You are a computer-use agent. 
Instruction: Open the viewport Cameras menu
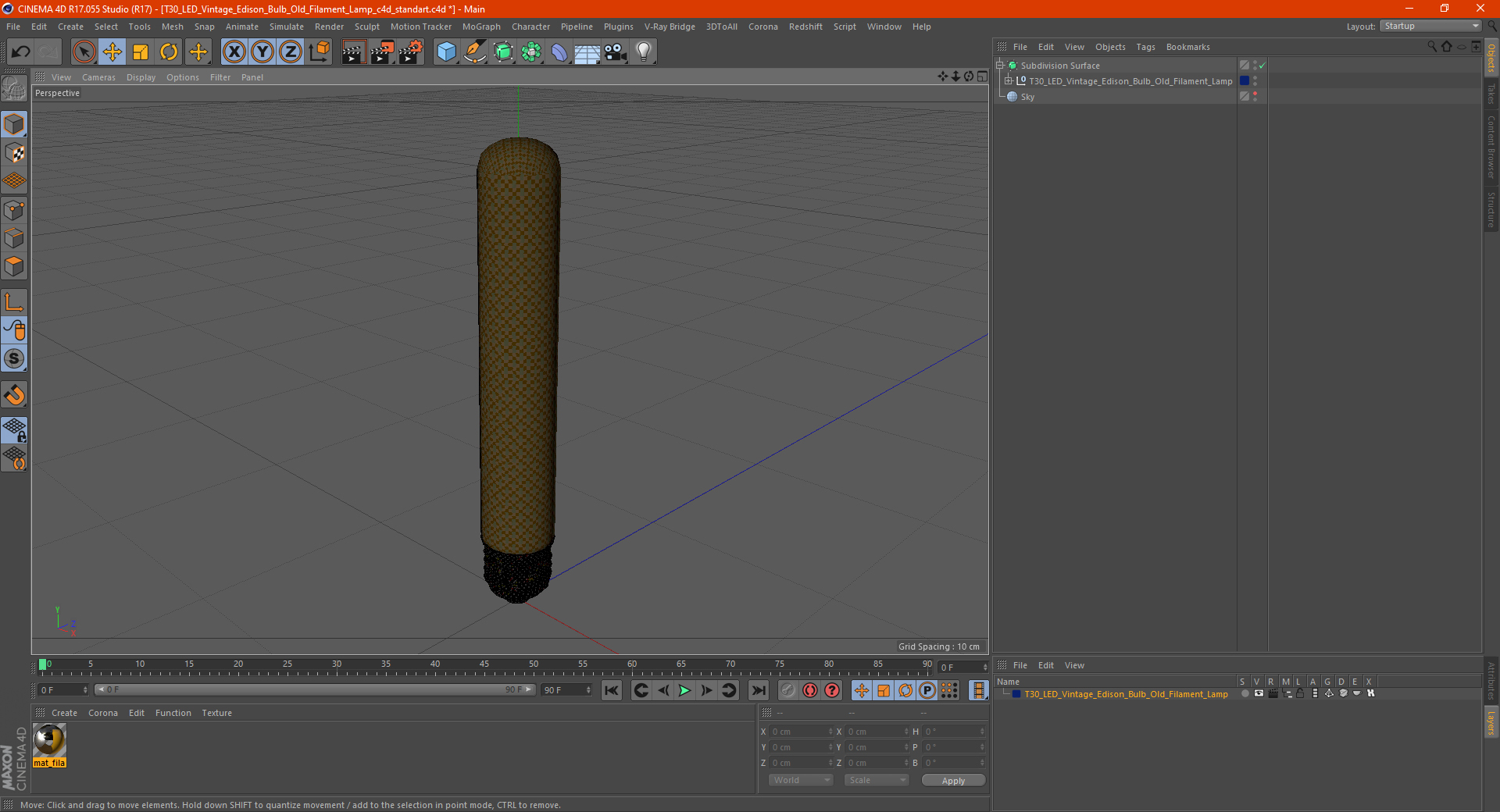(x=98, y=77)
